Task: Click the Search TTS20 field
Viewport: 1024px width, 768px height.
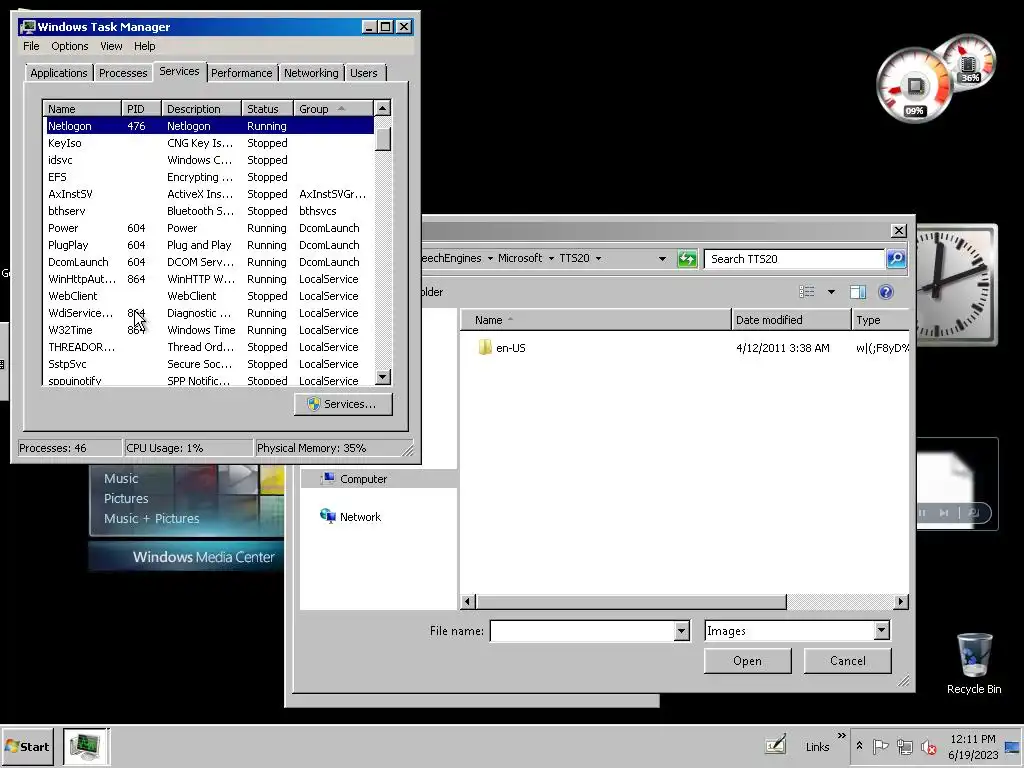Action: 794,259
